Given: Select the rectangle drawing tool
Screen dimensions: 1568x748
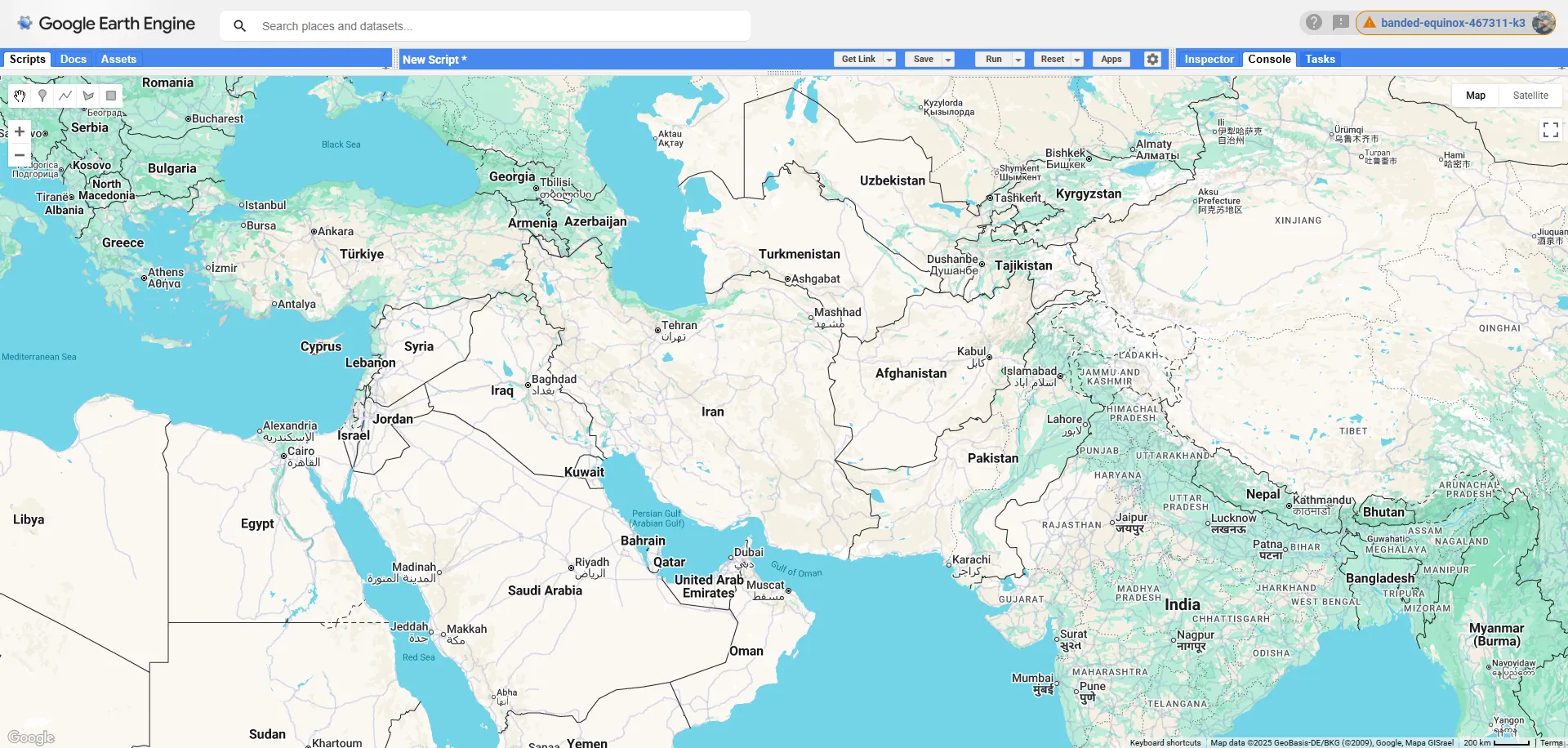Looking at the screenshot, I should pos(110,96).
